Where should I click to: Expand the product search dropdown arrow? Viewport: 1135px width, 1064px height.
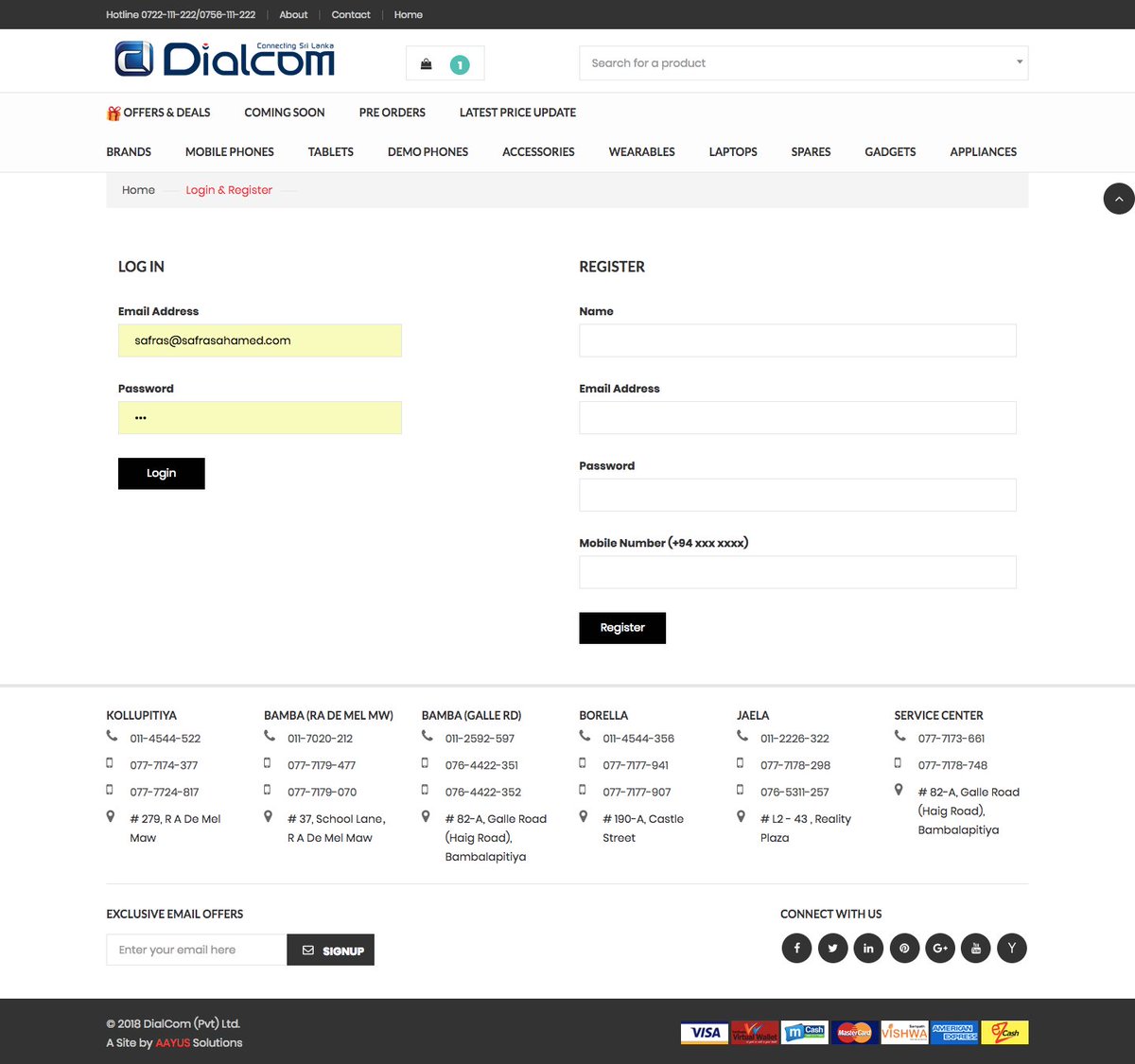pos(1020,62)
